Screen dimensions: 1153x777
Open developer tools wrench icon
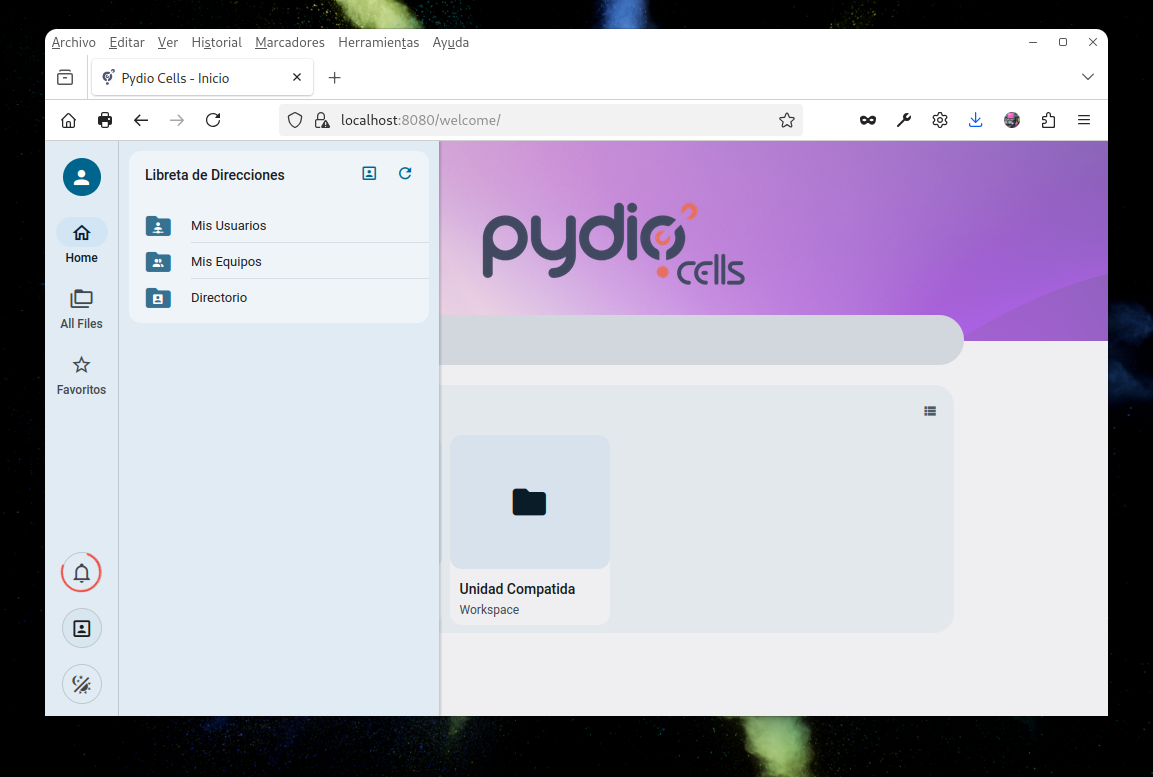point(904,120)
